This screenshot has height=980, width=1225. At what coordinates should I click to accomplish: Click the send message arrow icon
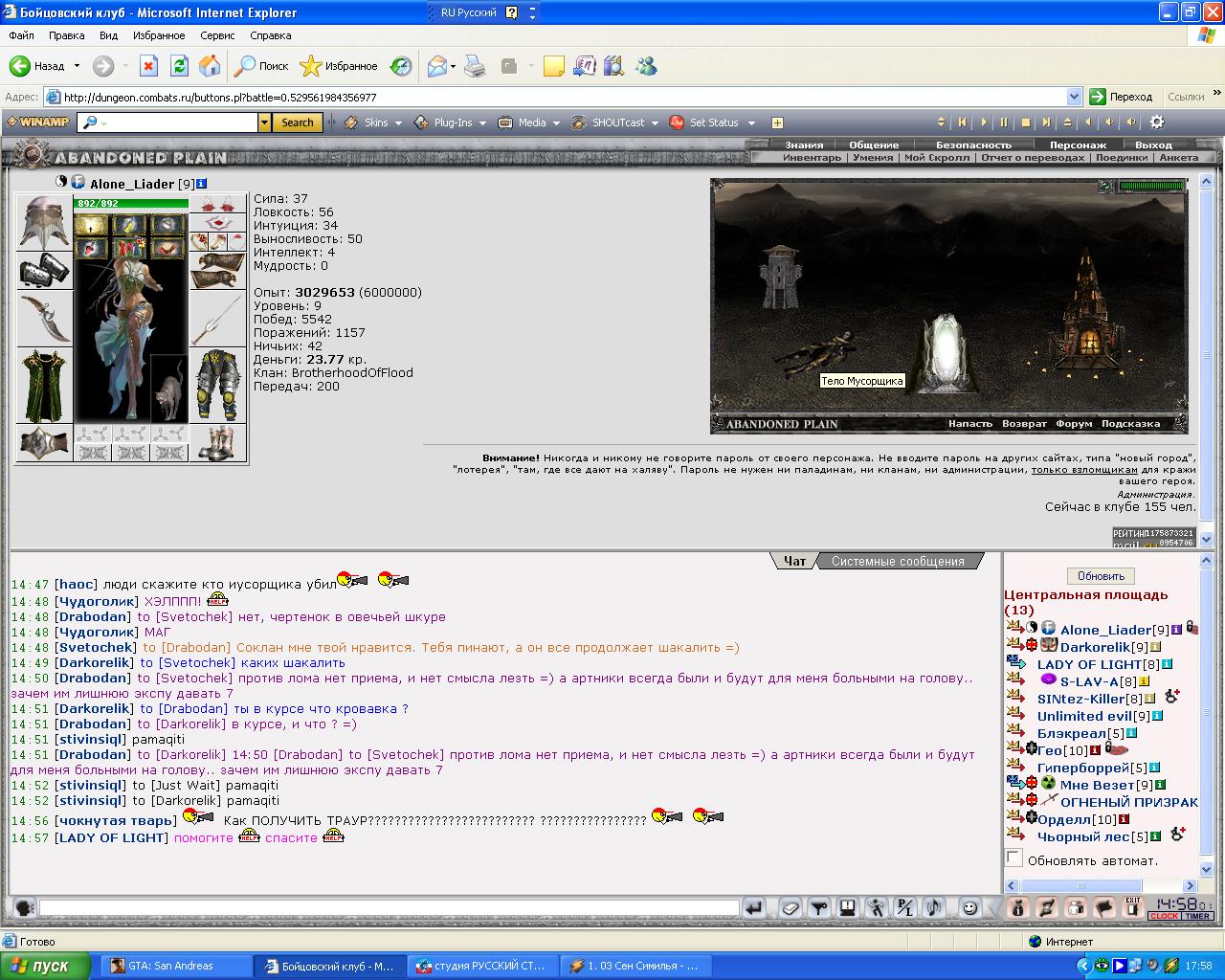[754, 907]
